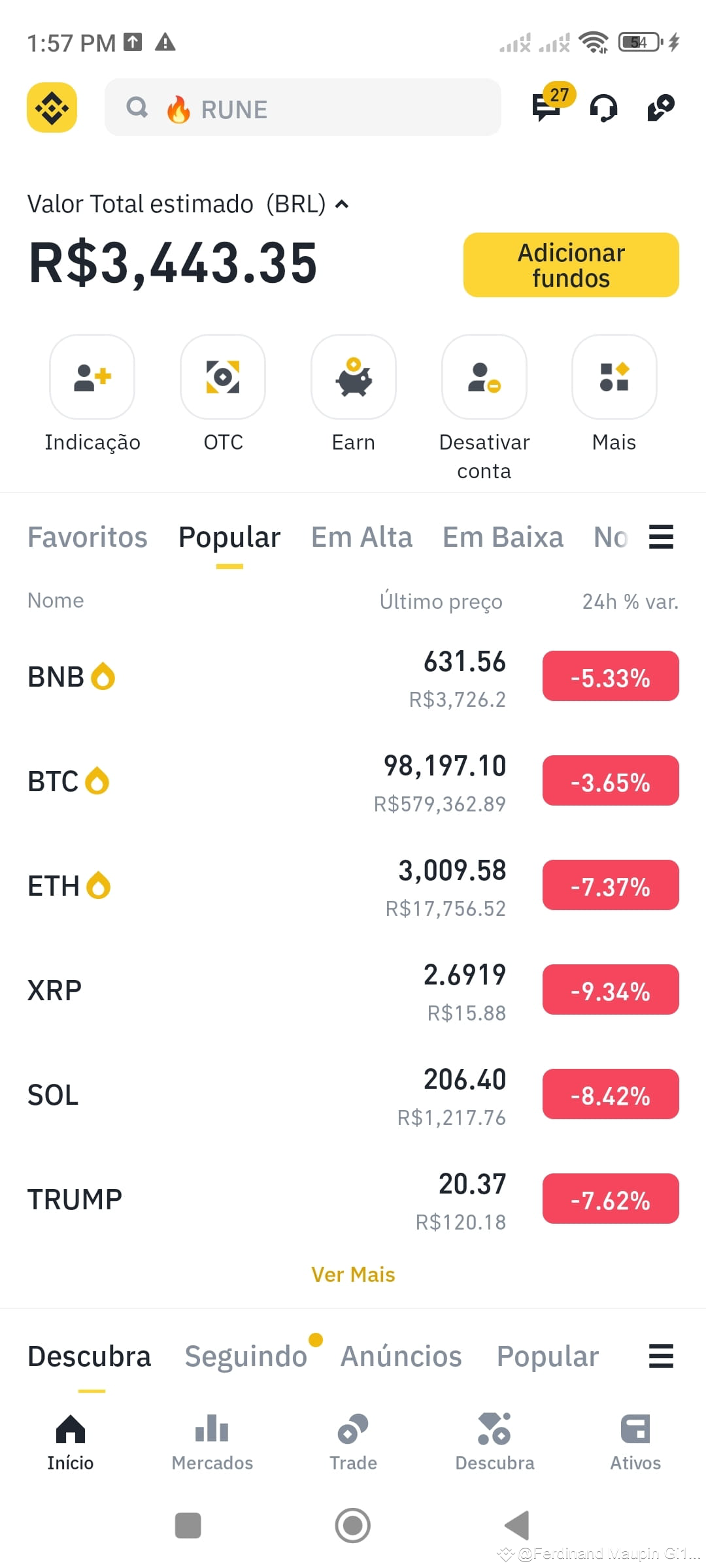This screenshot has width=706, height=1568.
Task: Open the Indicação referral icon
Action: [x=92, y=377]
